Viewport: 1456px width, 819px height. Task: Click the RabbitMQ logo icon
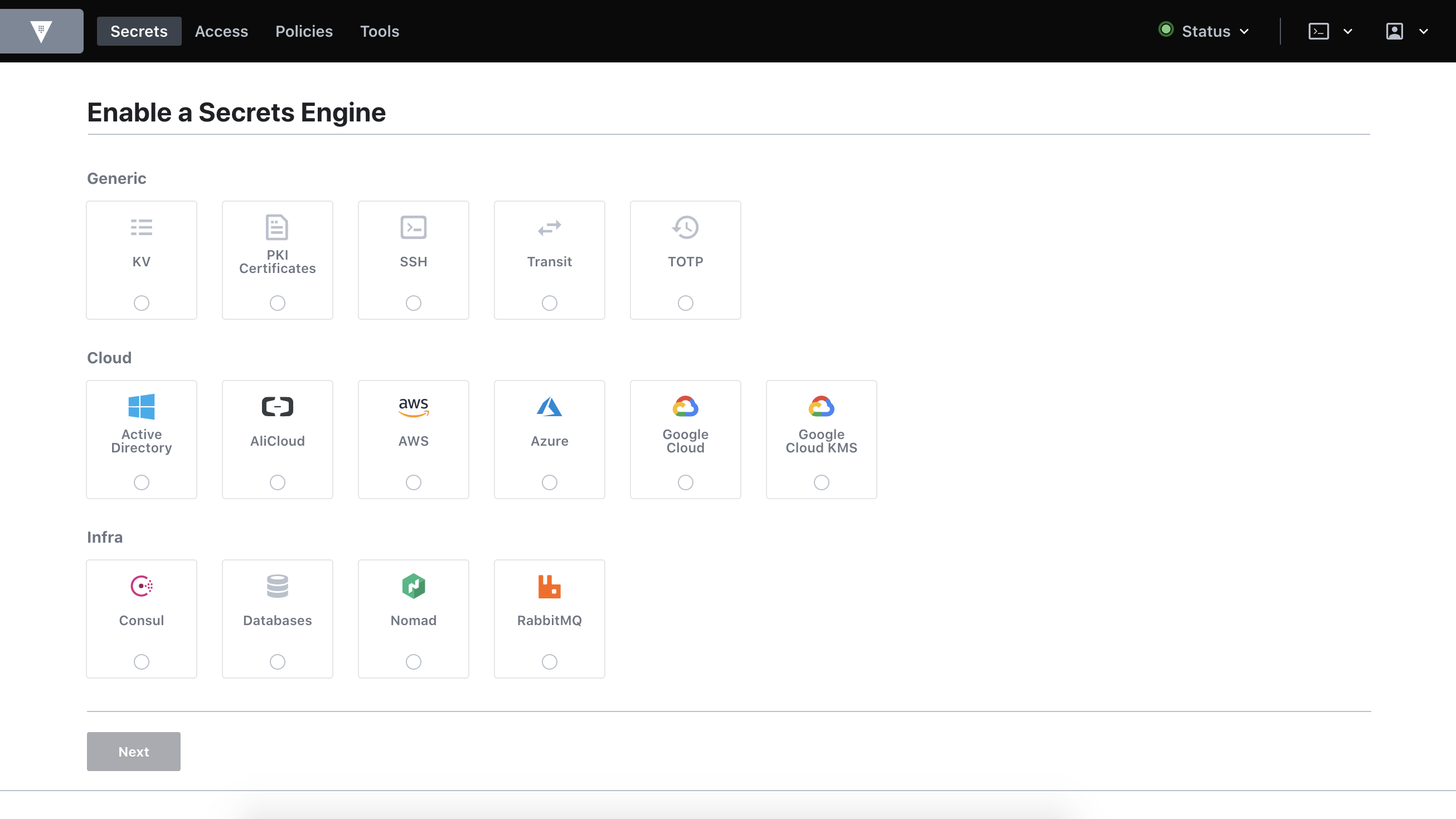click(549, 586)
